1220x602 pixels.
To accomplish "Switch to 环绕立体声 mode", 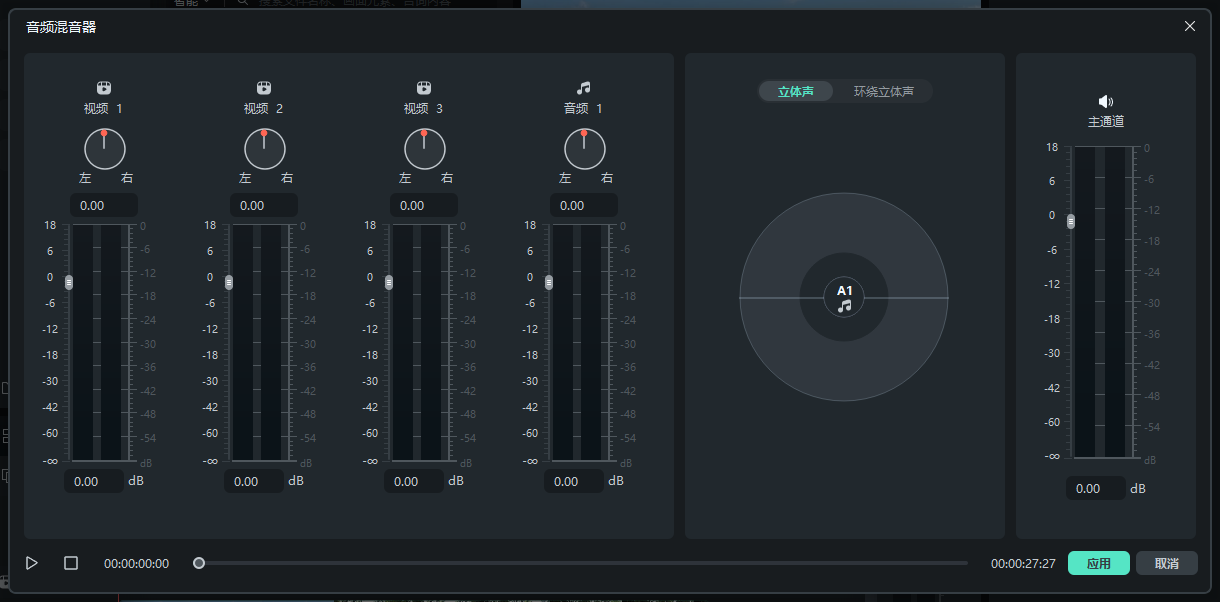I will coord(883,92).
